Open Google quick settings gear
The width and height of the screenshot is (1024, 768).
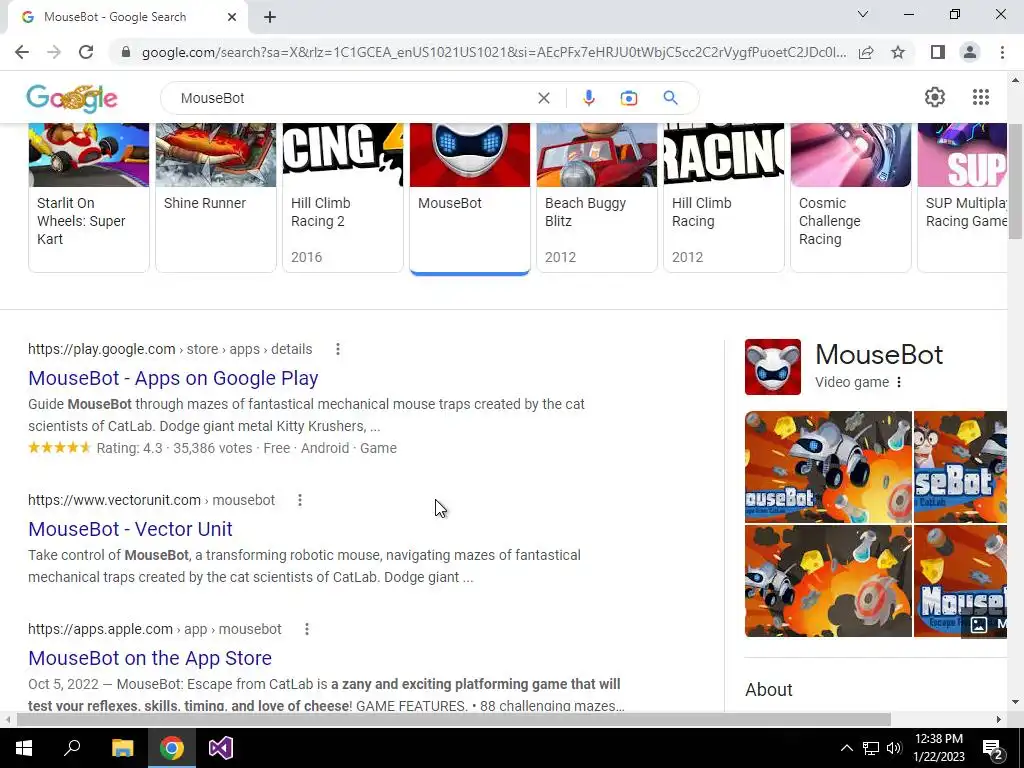pyautogui.click(x=935, y=97)
